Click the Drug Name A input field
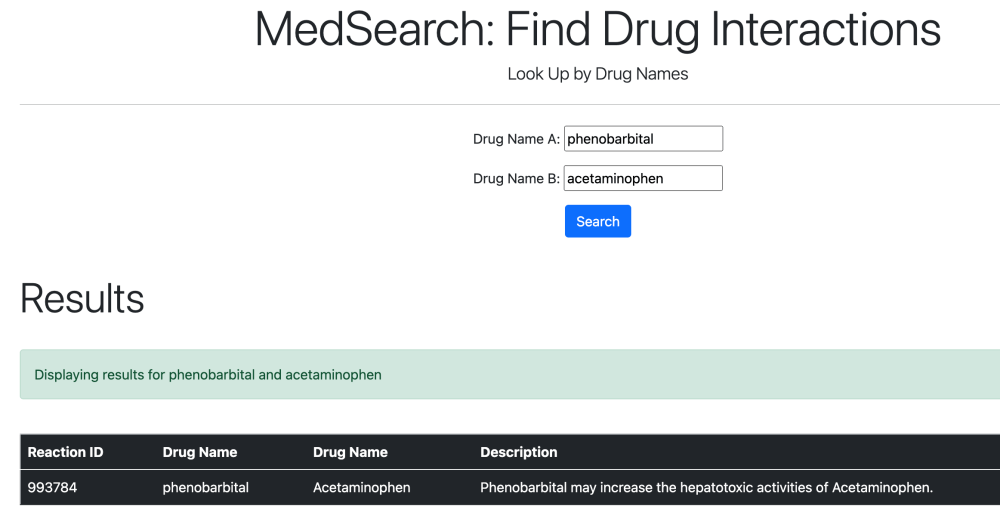Screen dimensions: 1000x506 (643, 139)
